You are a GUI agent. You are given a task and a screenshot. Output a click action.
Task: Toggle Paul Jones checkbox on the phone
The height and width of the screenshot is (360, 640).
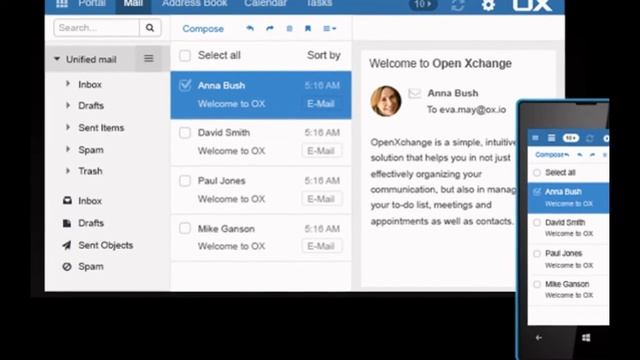click(x=537, y=253)
